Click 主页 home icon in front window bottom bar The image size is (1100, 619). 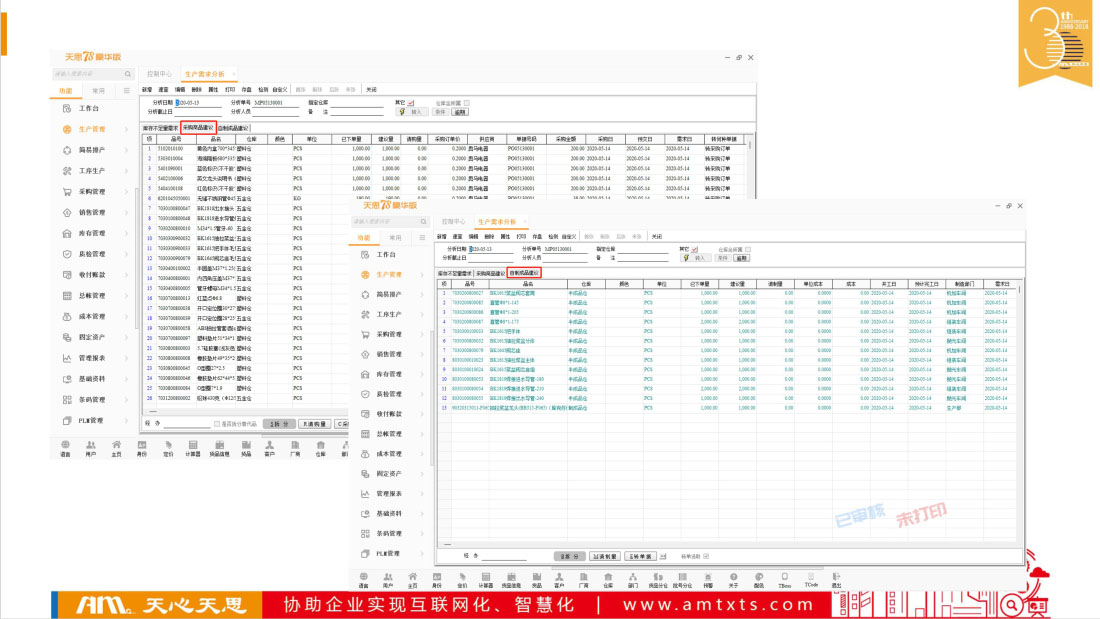411,577
